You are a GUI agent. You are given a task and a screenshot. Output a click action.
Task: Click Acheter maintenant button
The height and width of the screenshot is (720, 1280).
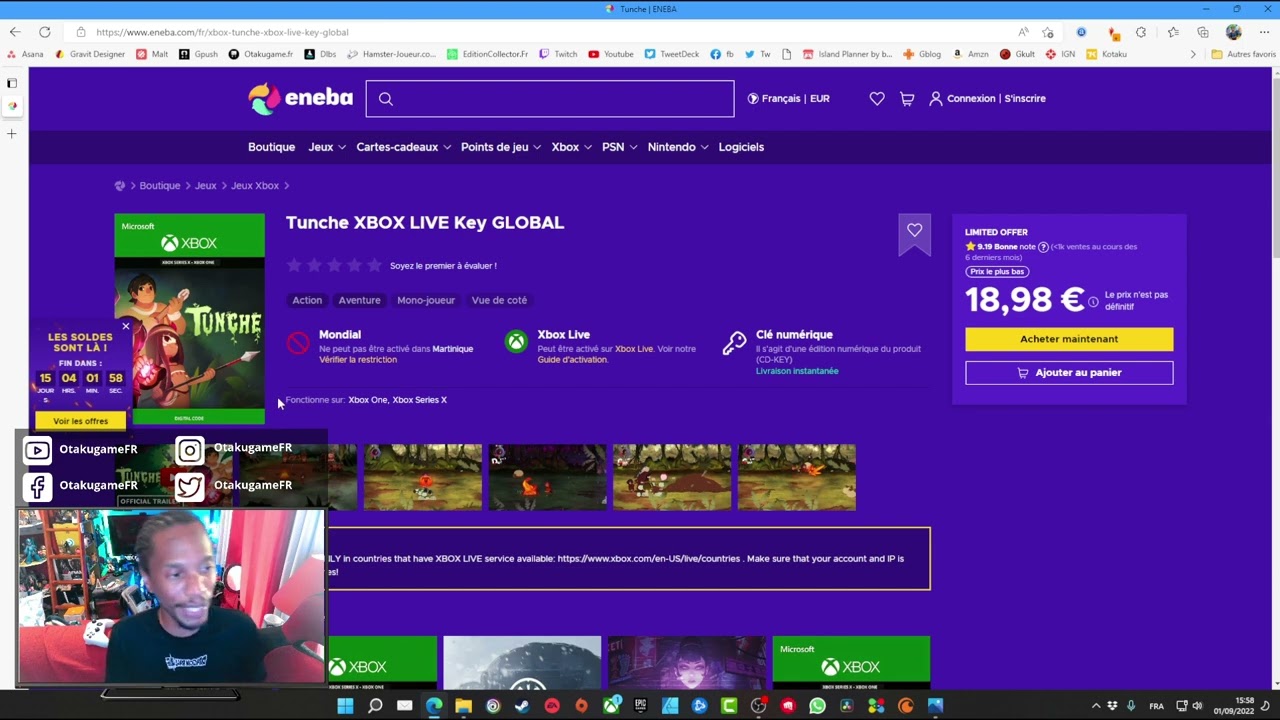click(1069, 339)
